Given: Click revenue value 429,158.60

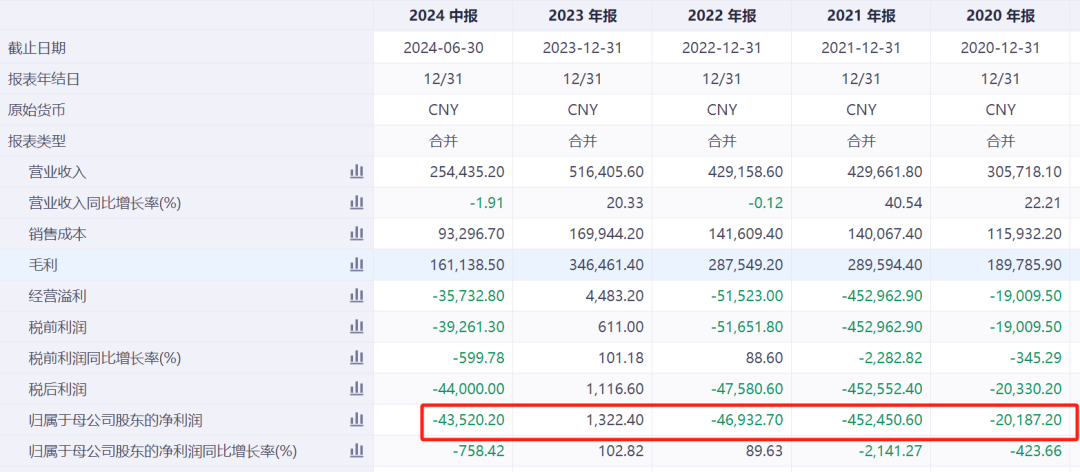Looking at the screenshot, I should point(745,172).
